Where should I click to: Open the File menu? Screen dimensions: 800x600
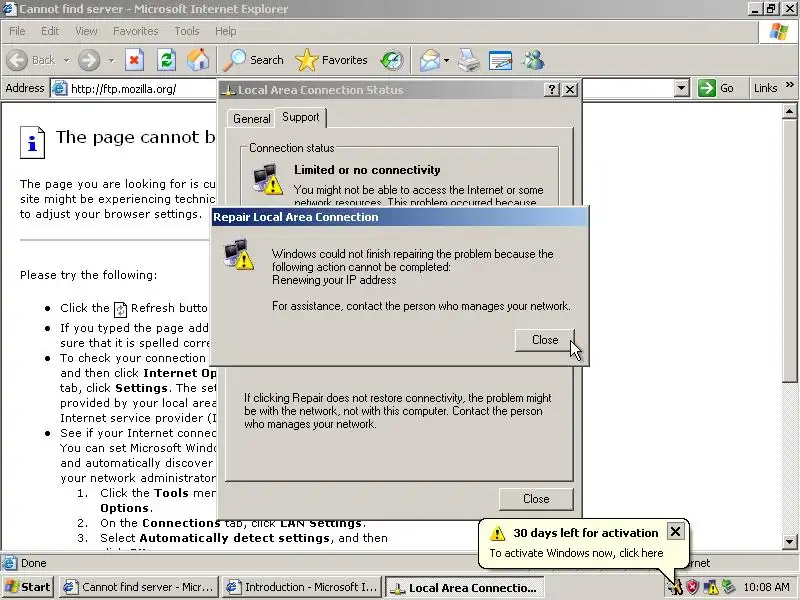pyautogui.click(x=17, y=31)
